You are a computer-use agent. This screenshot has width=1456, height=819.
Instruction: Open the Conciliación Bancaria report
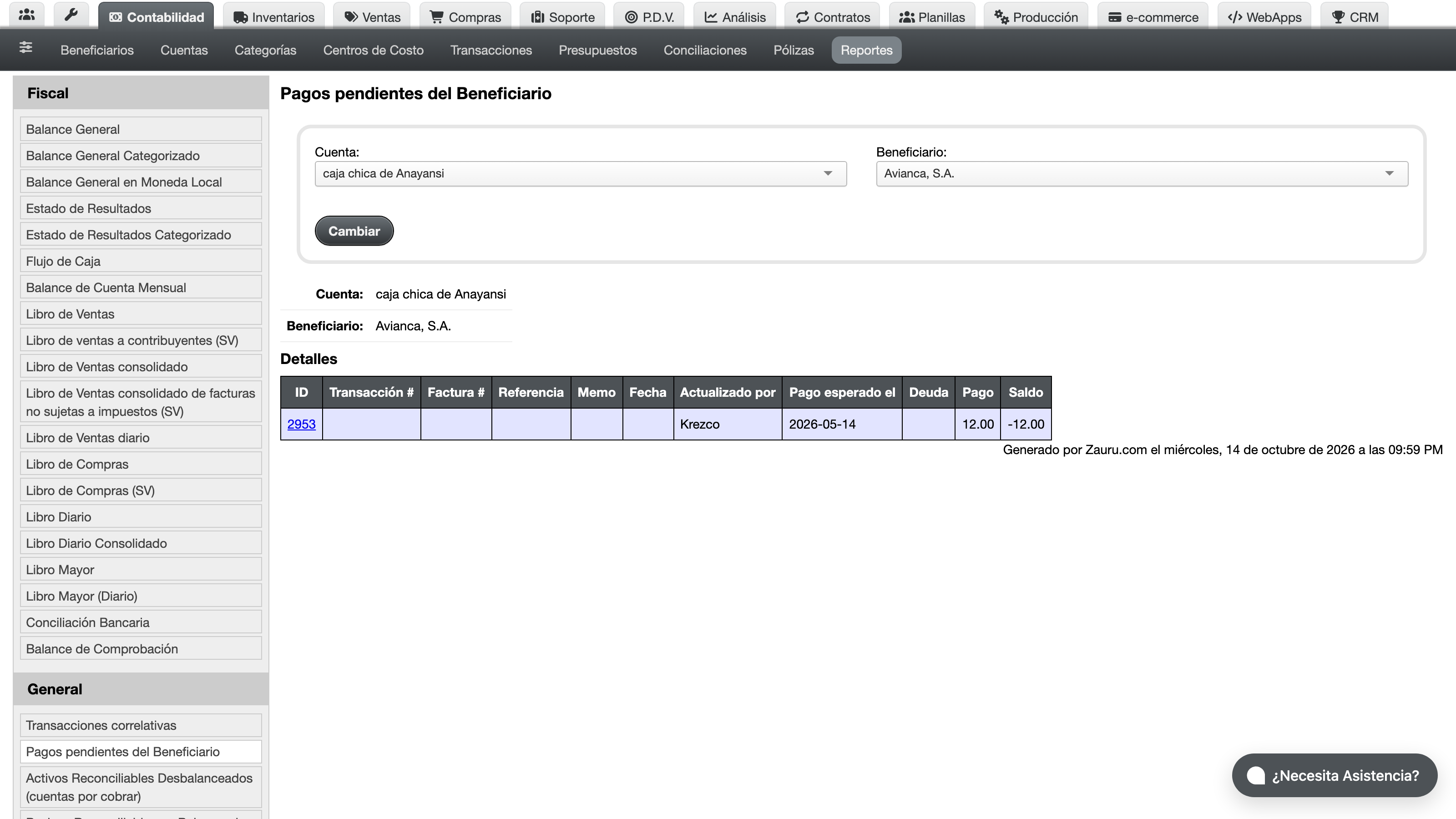(141, 622)
